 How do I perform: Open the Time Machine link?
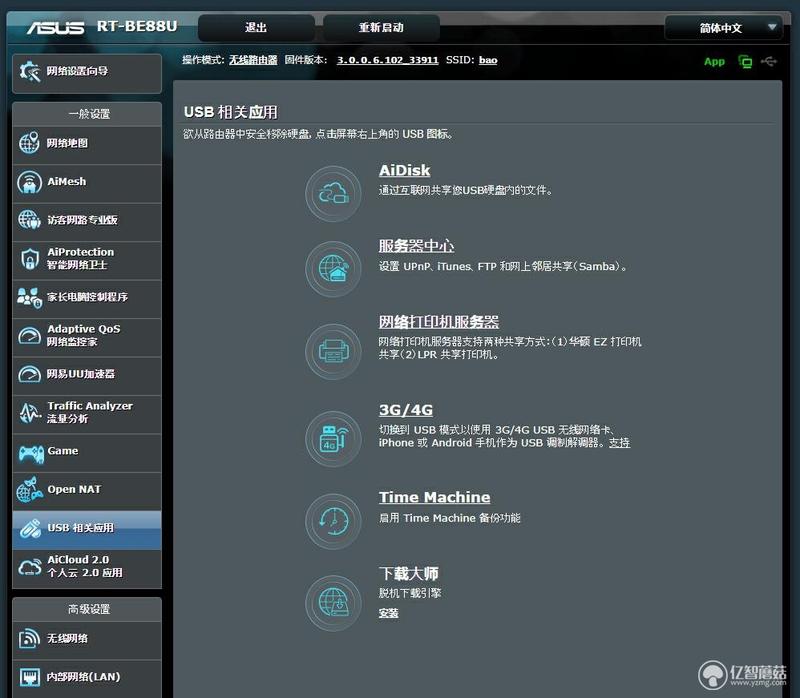434,496
